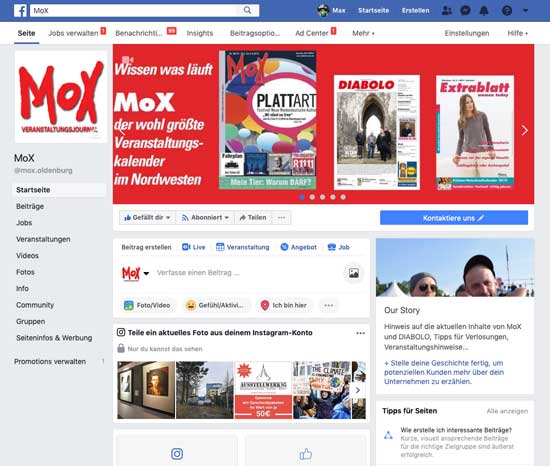Open Einstellungen
The height and width of the screenshot is (466, 550).
[467, 33]
